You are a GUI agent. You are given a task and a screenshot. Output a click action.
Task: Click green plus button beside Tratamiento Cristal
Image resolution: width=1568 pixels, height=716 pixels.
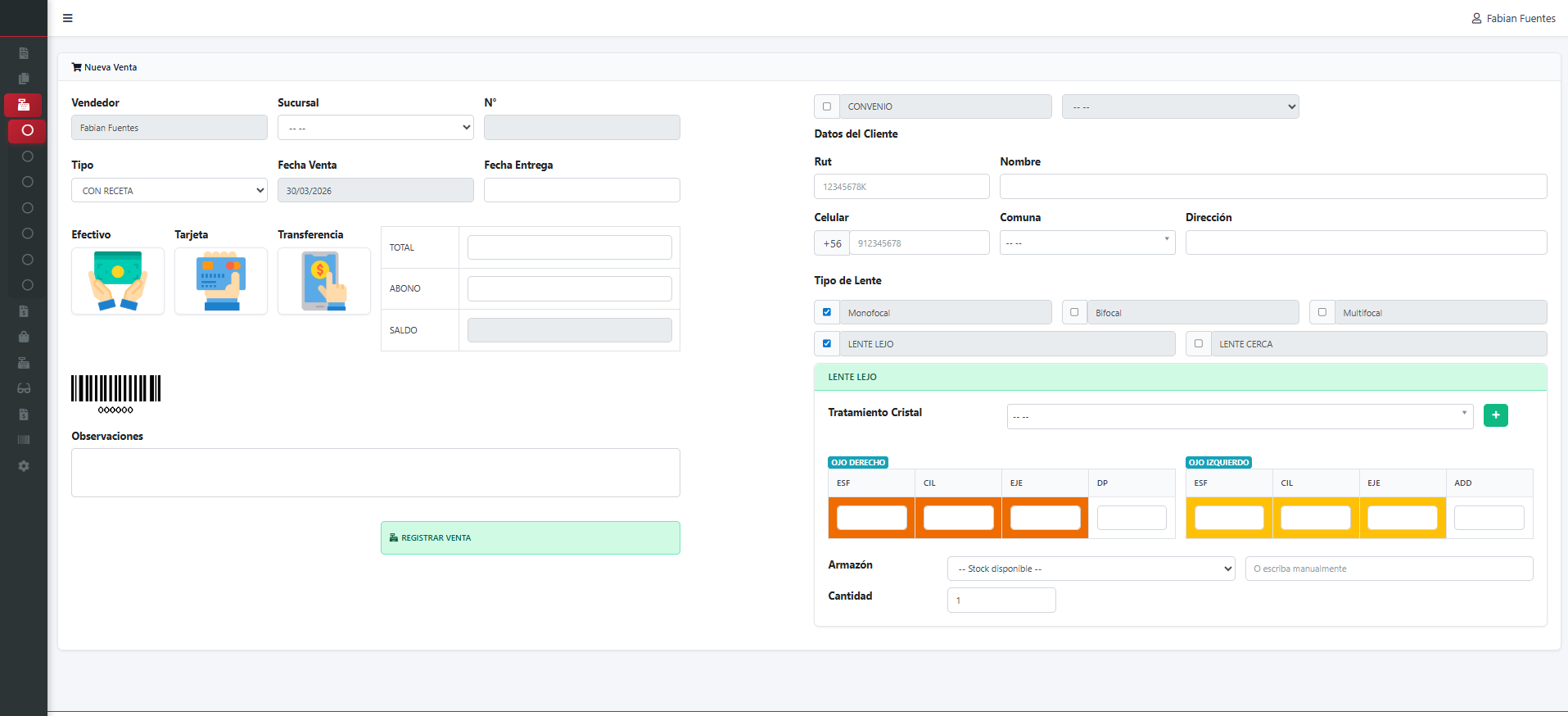[x=1495, y=415]
